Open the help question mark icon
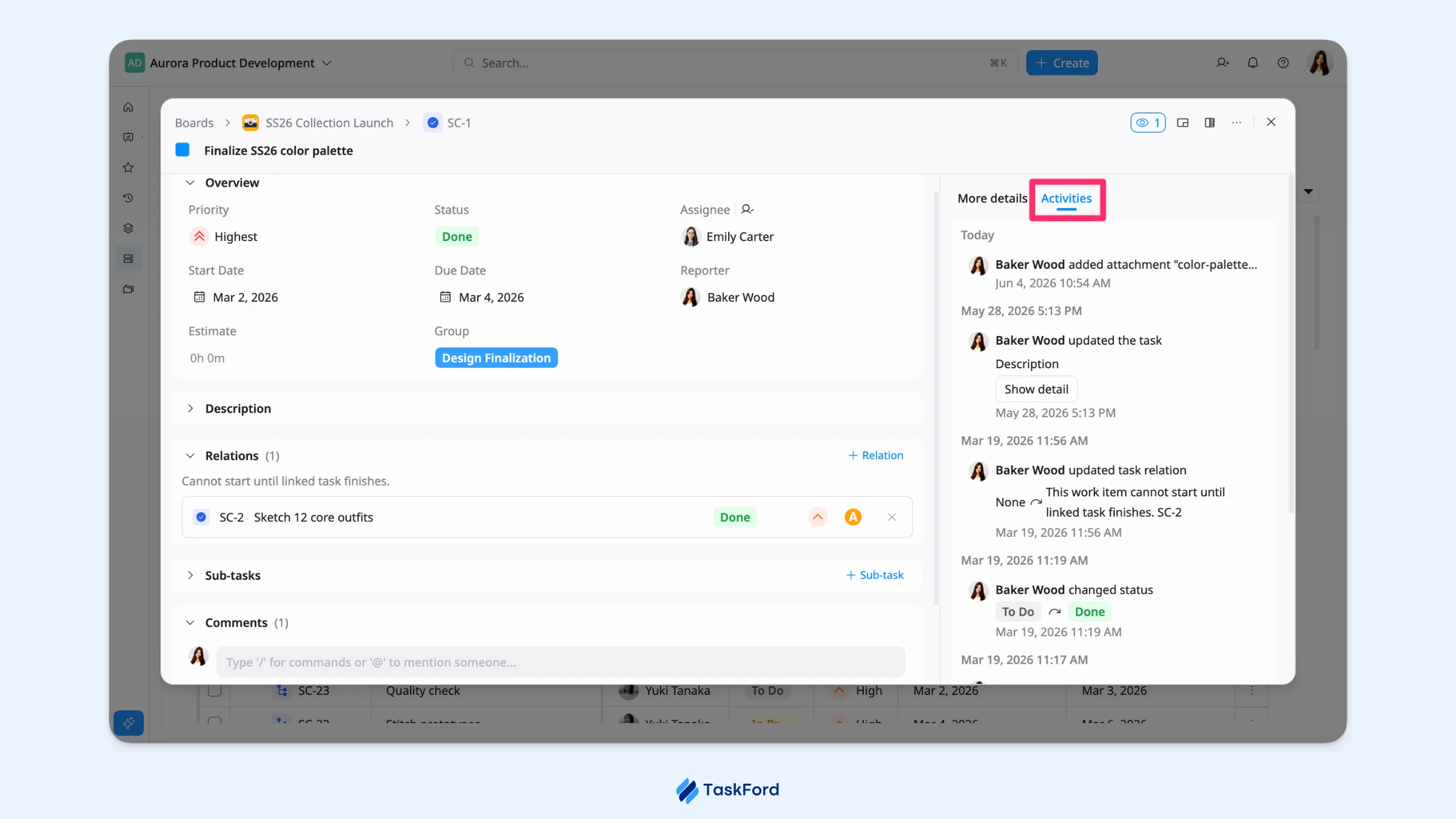Image resolution: width=1456 pixels, height=819 pixels. (x=1283, y=62)
